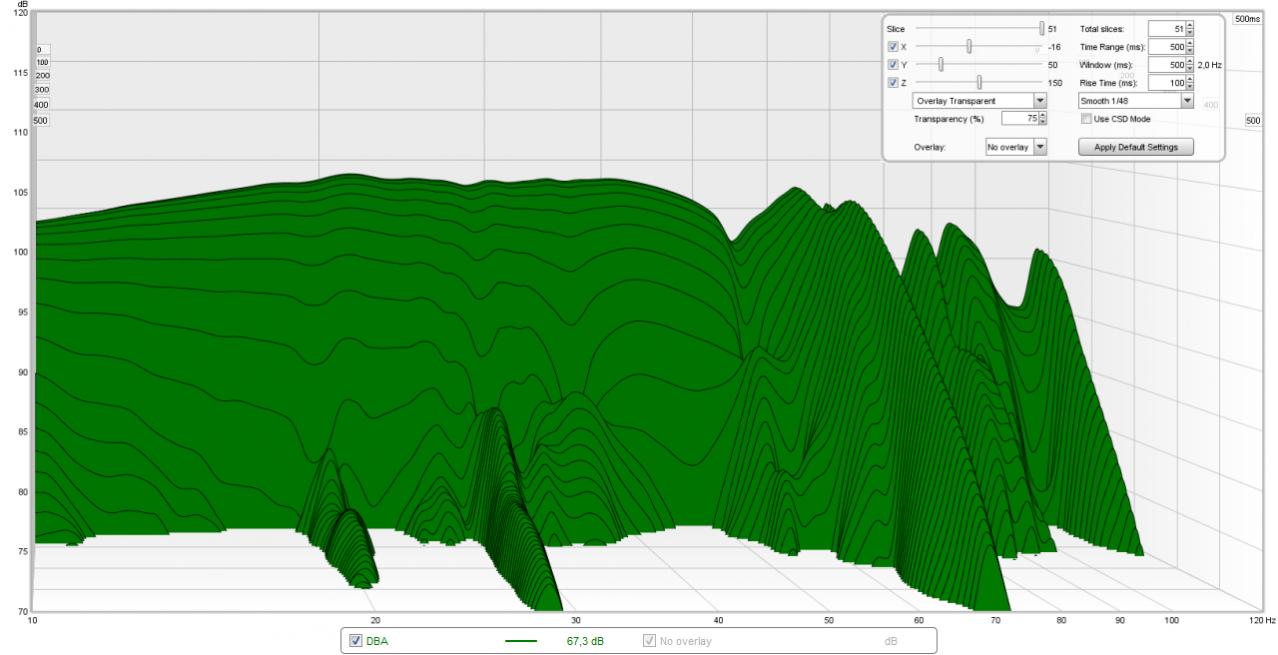
Task: Uncheck the Y axis checkbox
Action: [x=893, y=65]
